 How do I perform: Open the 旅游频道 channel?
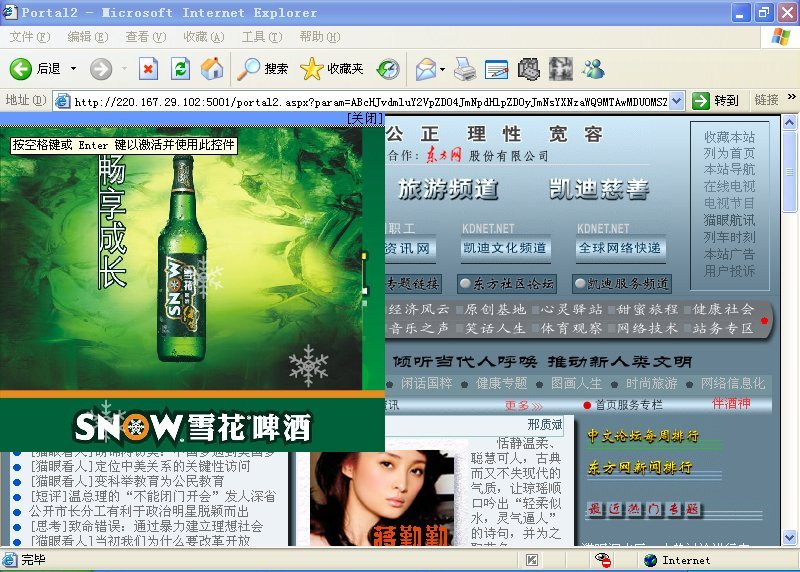point(447,189)
